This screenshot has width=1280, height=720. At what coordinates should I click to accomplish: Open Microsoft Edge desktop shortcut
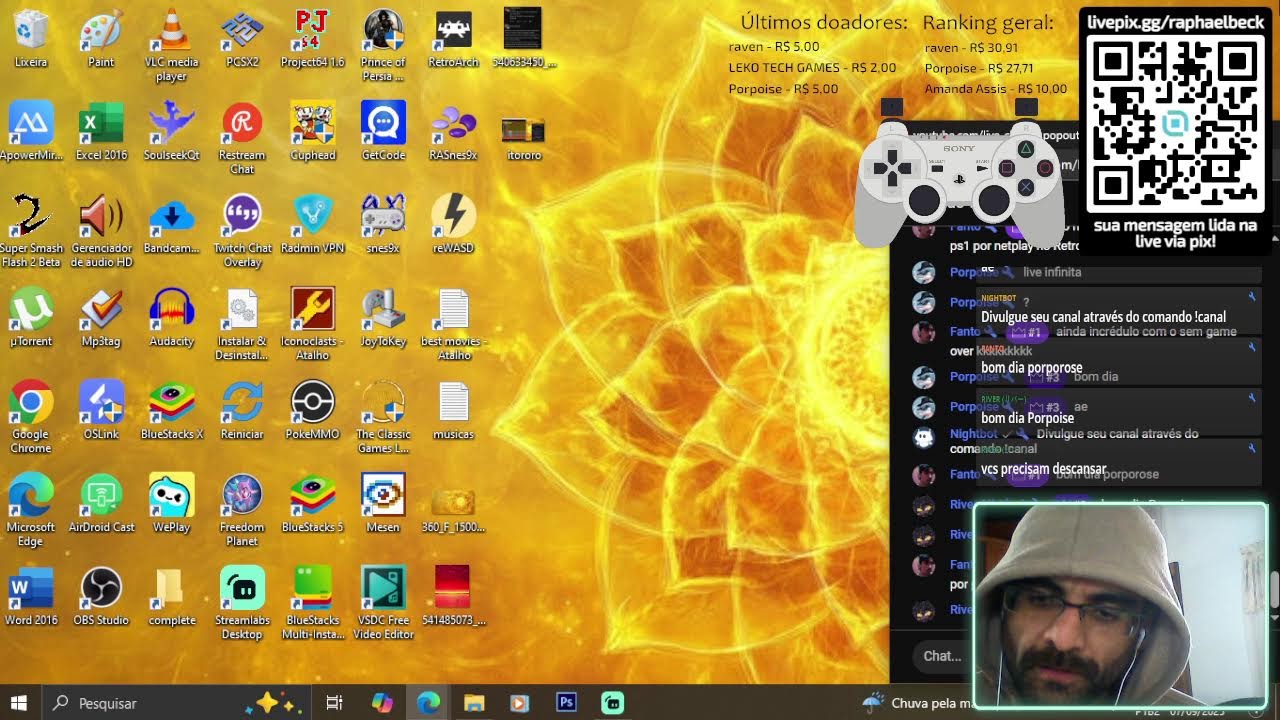point(31,511)
